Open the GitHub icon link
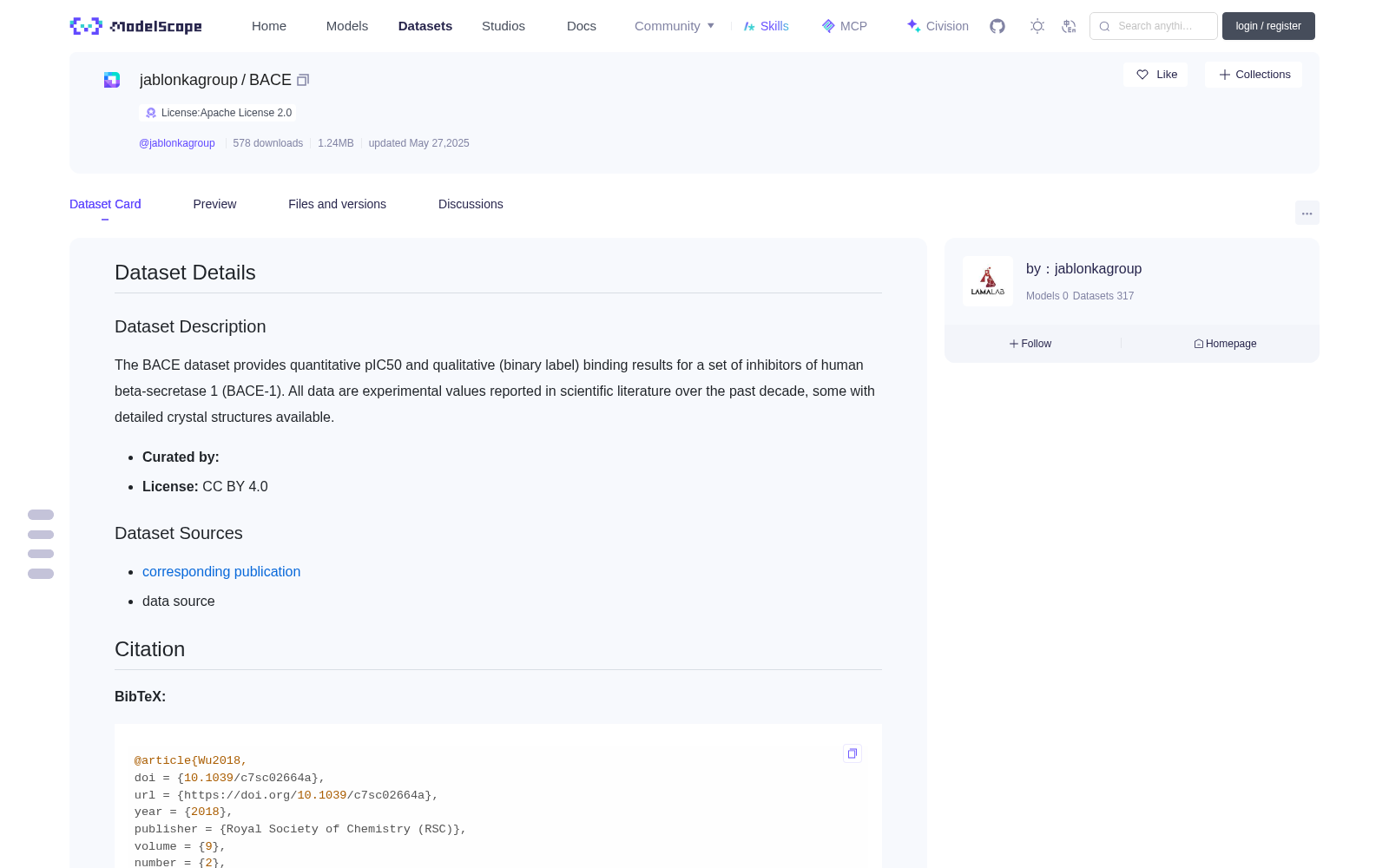1389x868 pixels. pyautogui.click(x=997, y=26)
